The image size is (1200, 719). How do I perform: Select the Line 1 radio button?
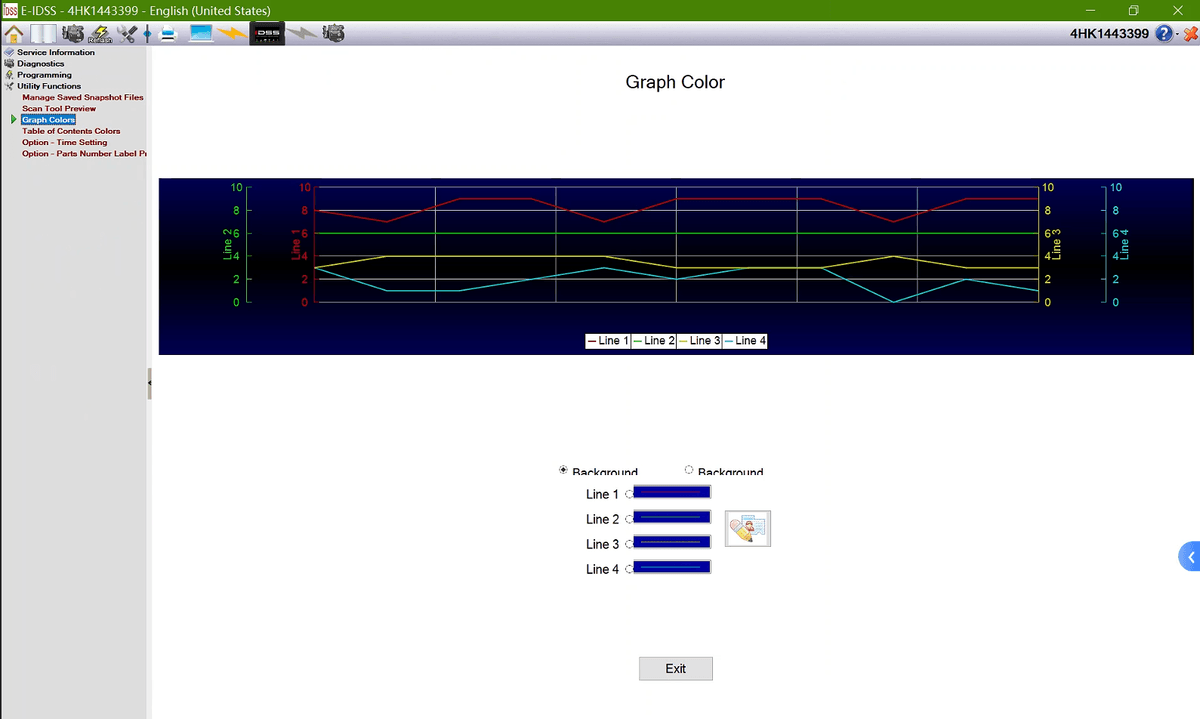pos(630,494)
